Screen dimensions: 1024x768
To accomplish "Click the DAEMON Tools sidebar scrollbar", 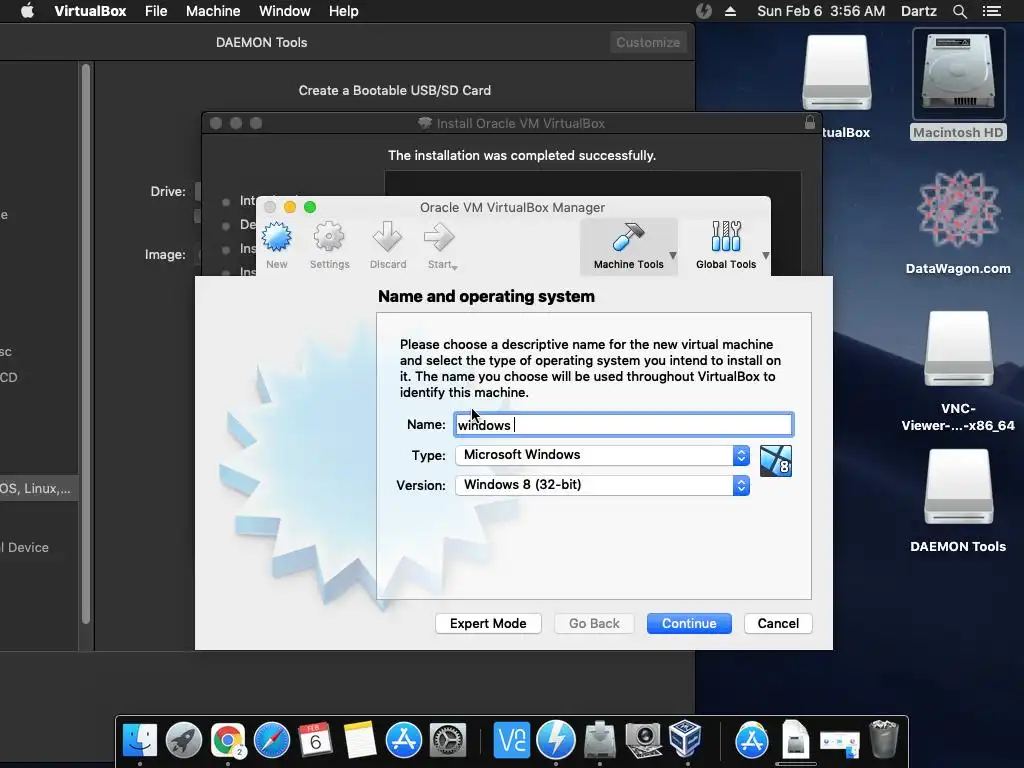I will [x=86, y=344].
